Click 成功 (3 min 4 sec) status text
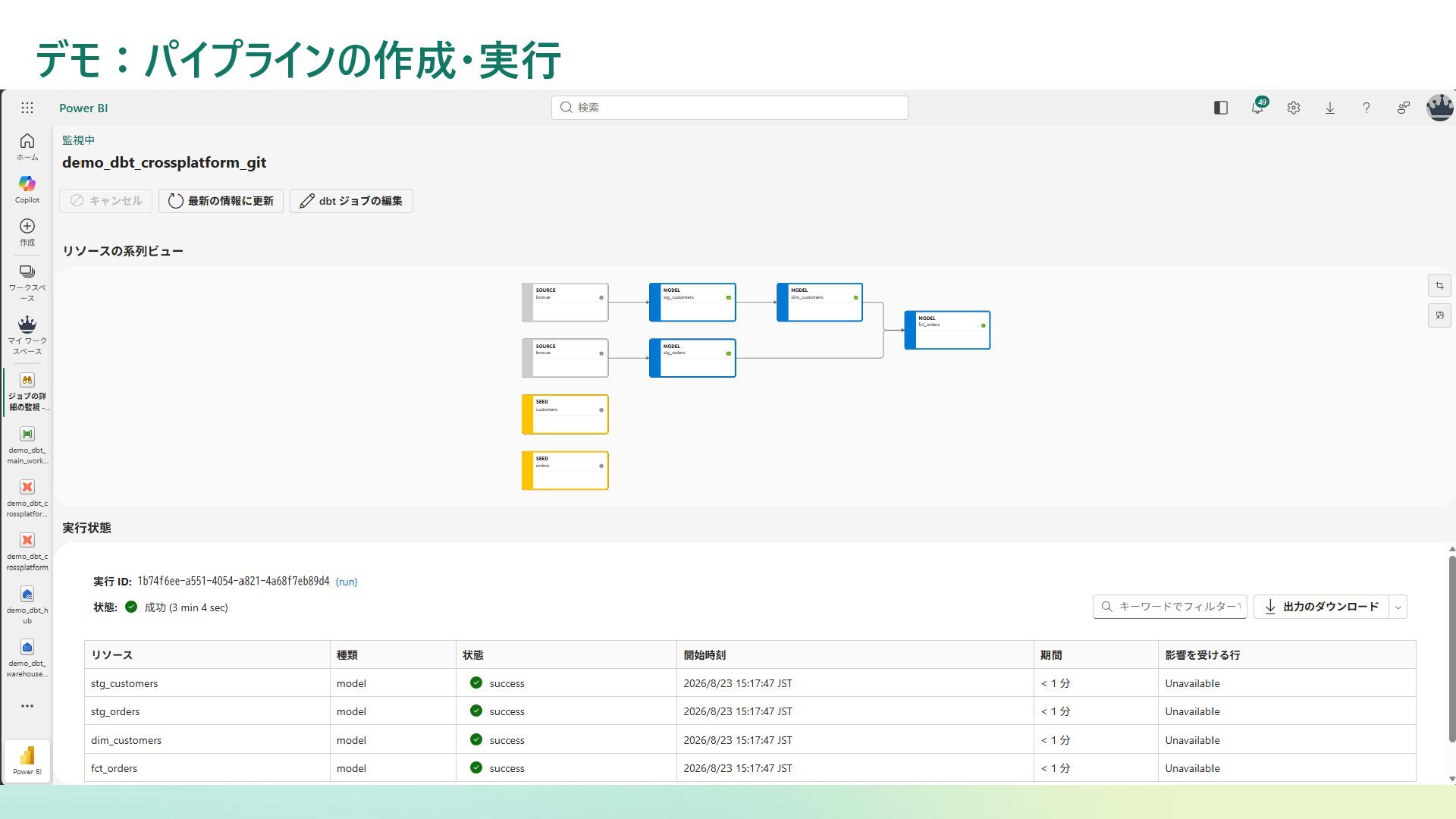This screenshot has width=1456, height=819. 186,607
